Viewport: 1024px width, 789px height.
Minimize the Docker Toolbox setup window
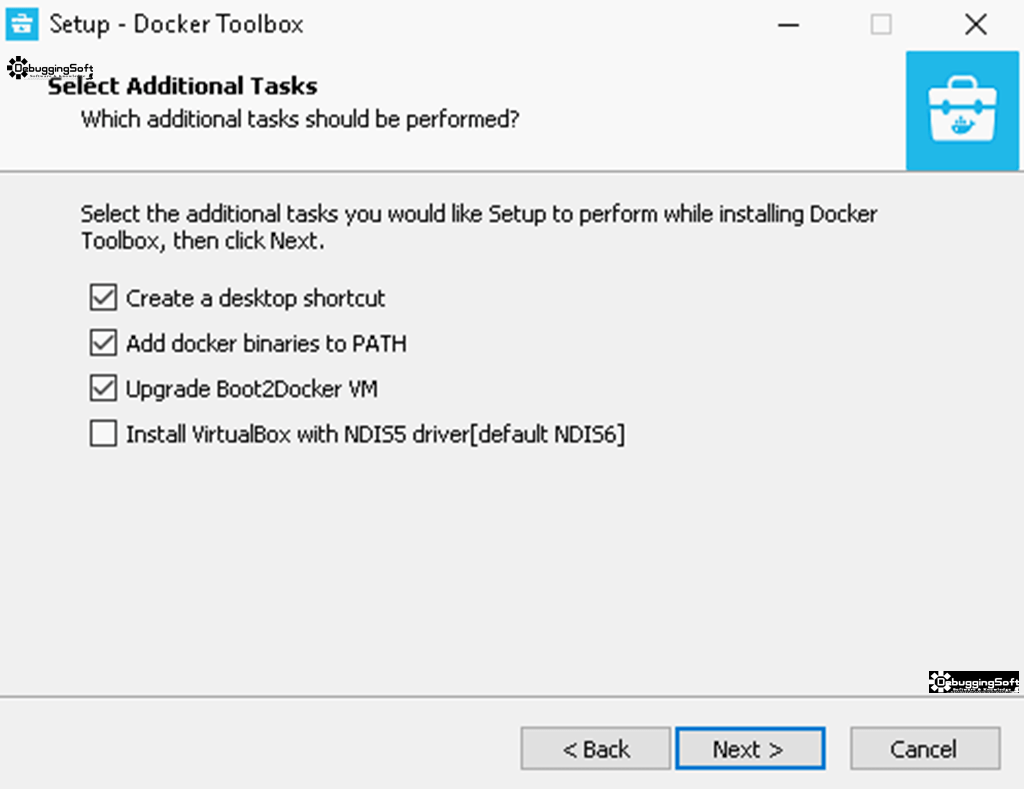[x=788, y=25]
